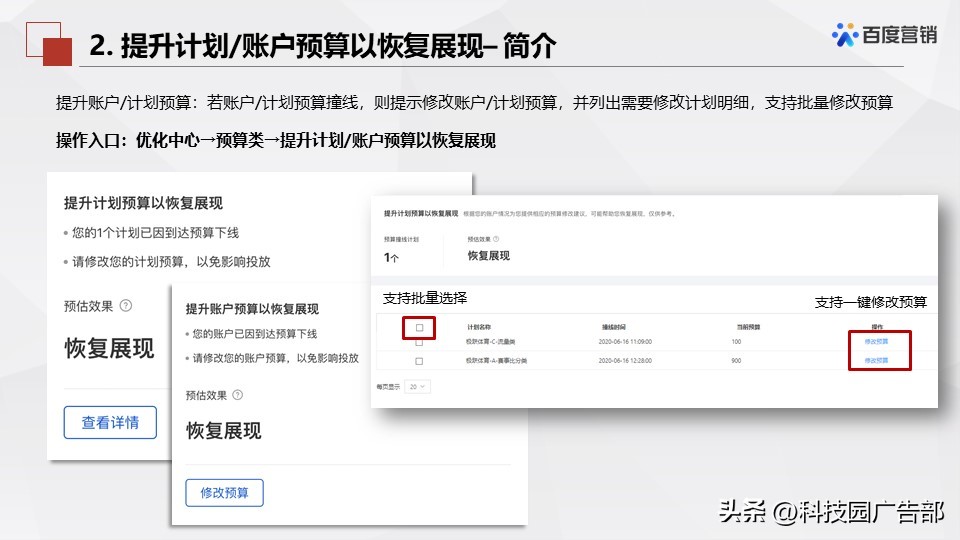The width and height of the screenshot is (960, 540).
Task: Click the 提升计划预算以恢复展现 title of left card
Action: click(143, 203)
